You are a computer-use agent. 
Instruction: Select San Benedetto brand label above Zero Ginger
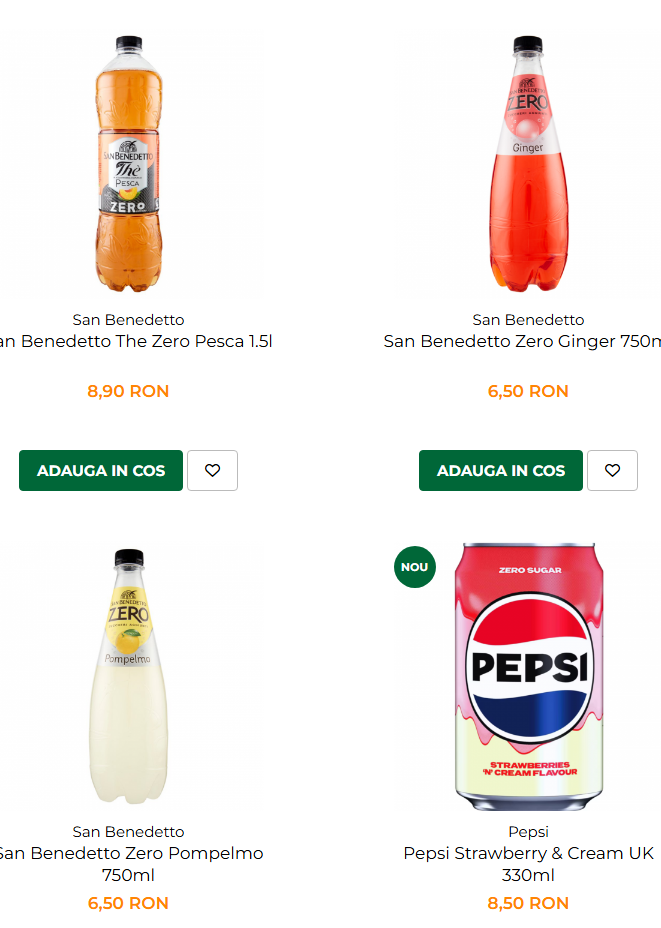[x=528, y=320]
